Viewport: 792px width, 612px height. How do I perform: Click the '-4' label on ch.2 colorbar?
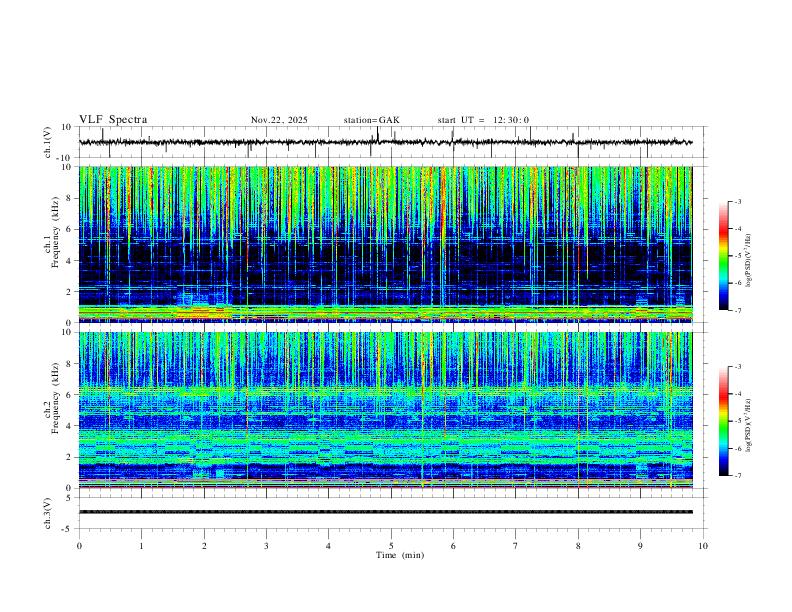point(737,394)
